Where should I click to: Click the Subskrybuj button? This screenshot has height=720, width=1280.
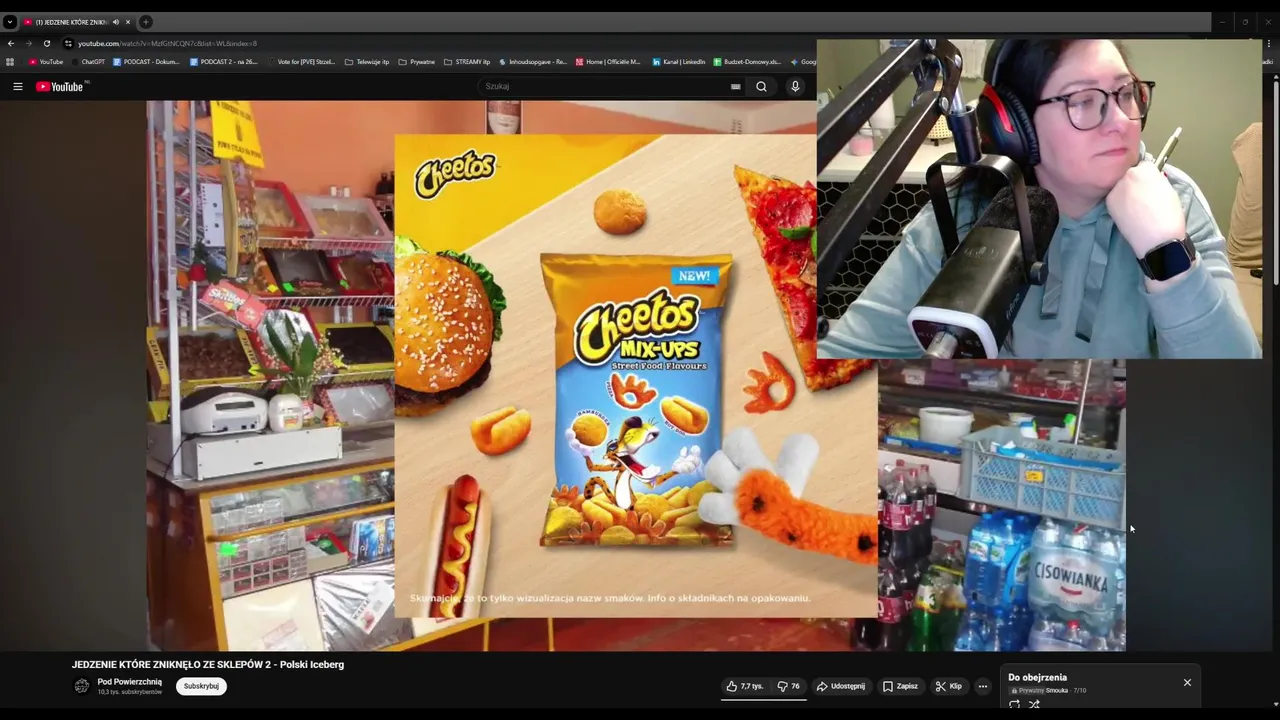[201, 686]
